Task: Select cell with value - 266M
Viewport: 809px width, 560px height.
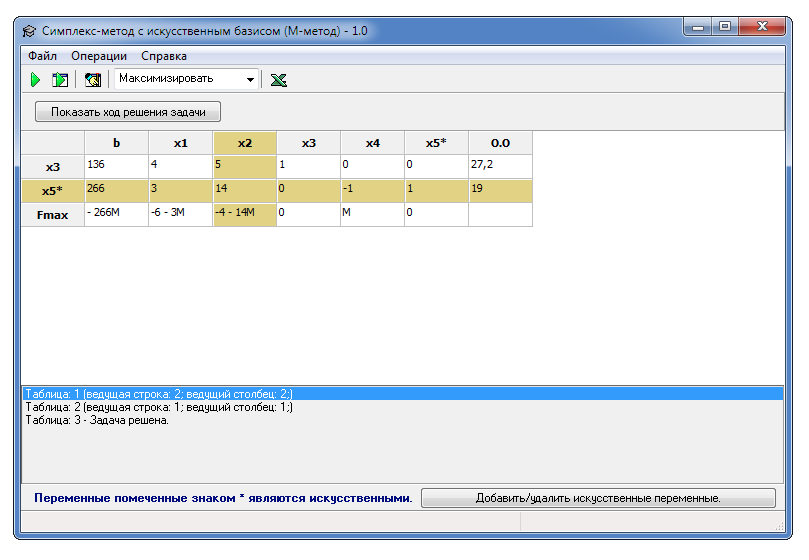Action: pos(117,215)
